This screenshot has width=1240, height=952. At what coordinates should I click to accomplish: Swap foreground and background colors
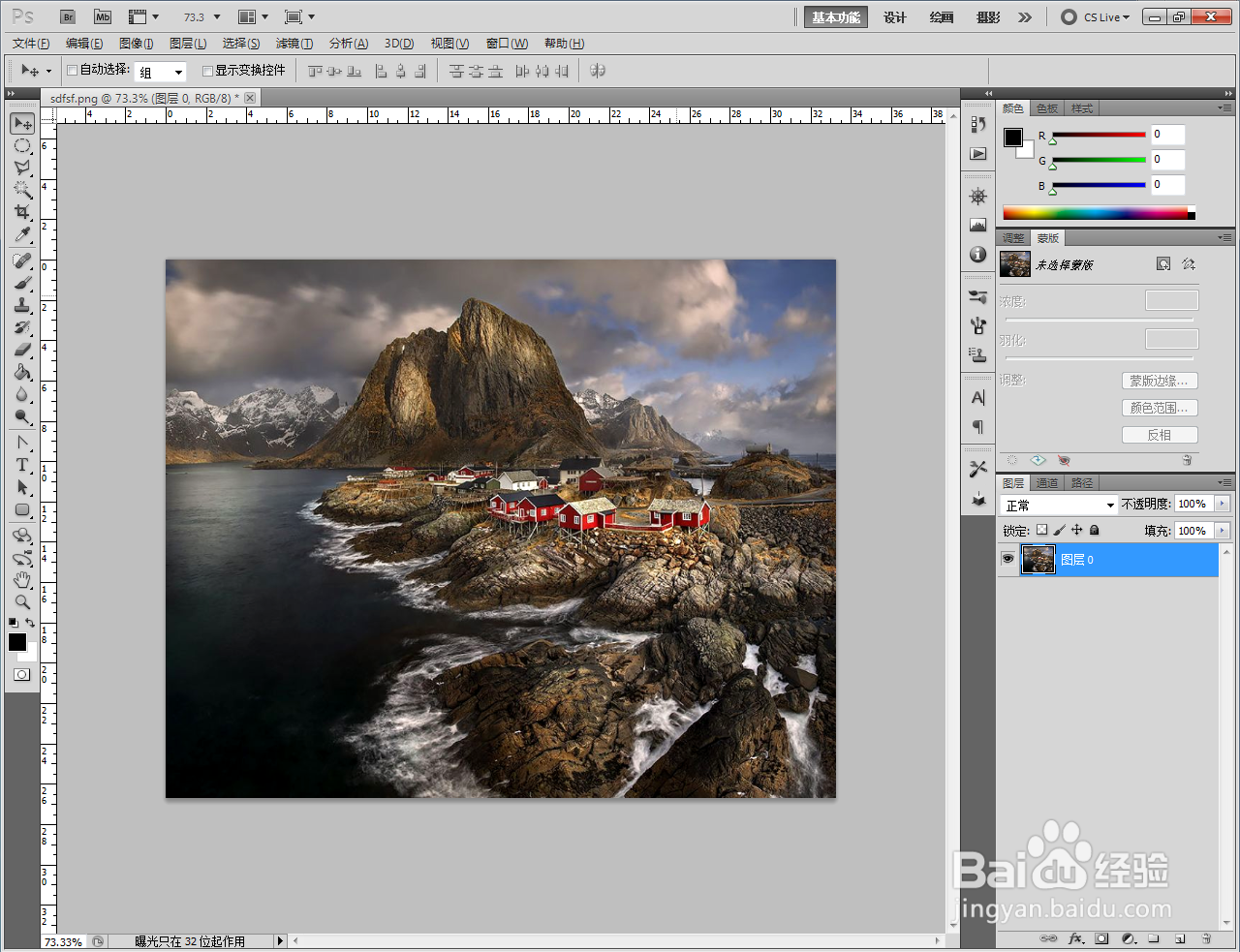coord(30,623)
